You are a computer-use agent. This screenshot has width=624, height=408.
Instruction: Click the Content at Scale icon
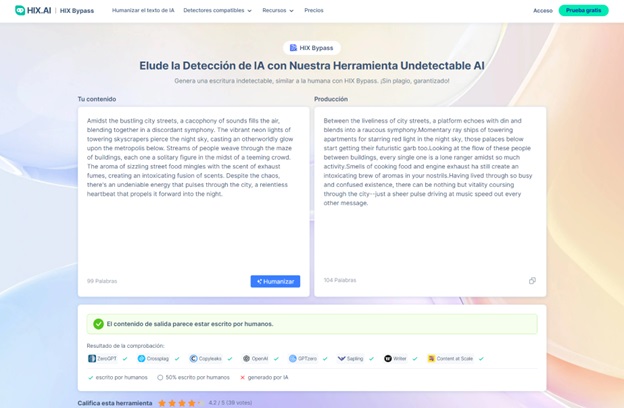point(431,358)
